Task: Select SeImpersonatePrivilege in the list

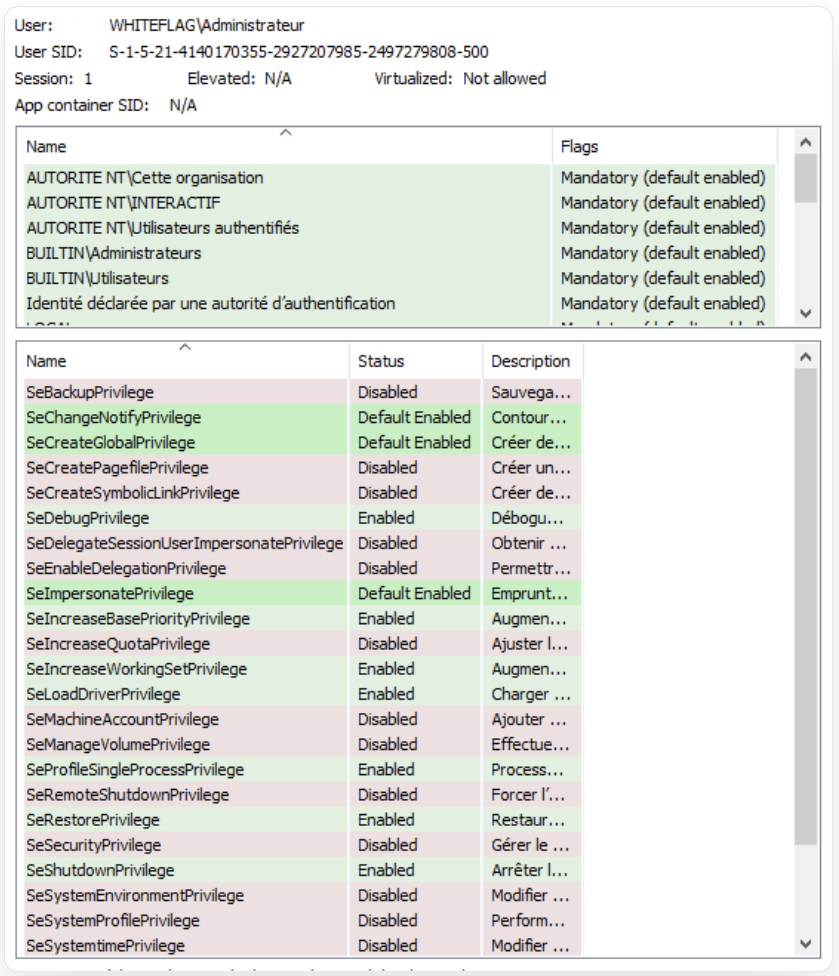Action: tap(109, 593)
